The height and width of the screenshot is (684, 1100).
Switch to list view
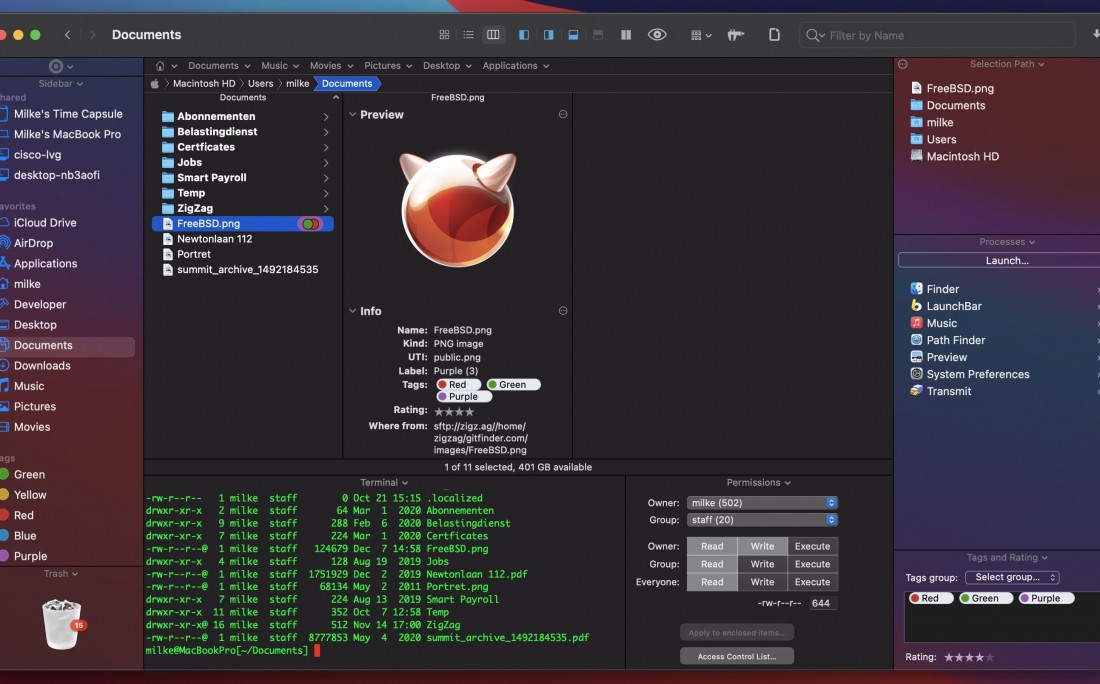tap(468, 35)
